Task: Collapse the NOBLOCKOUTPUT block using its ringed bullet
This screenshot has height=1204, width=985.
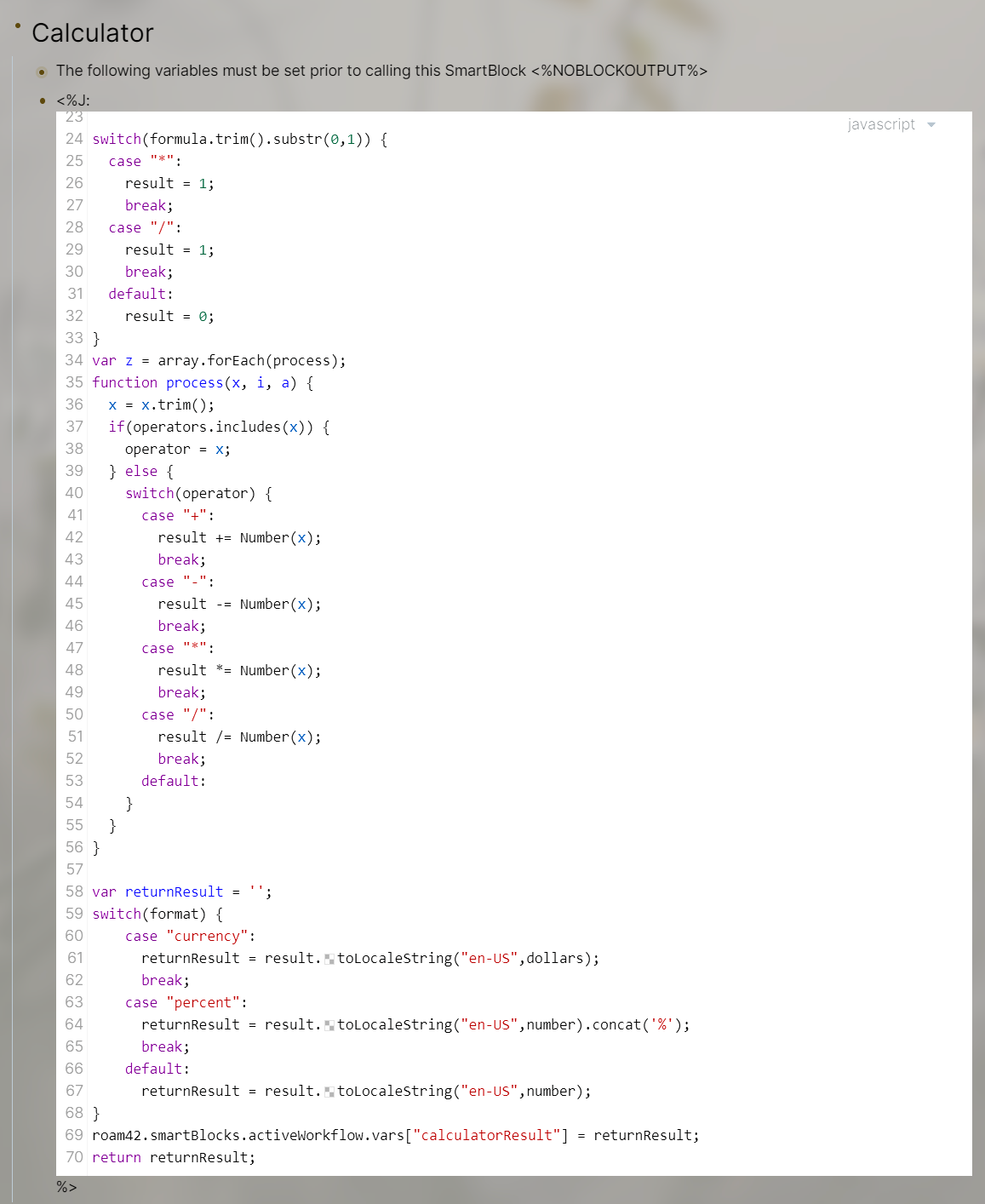Action: coord(41,72)
